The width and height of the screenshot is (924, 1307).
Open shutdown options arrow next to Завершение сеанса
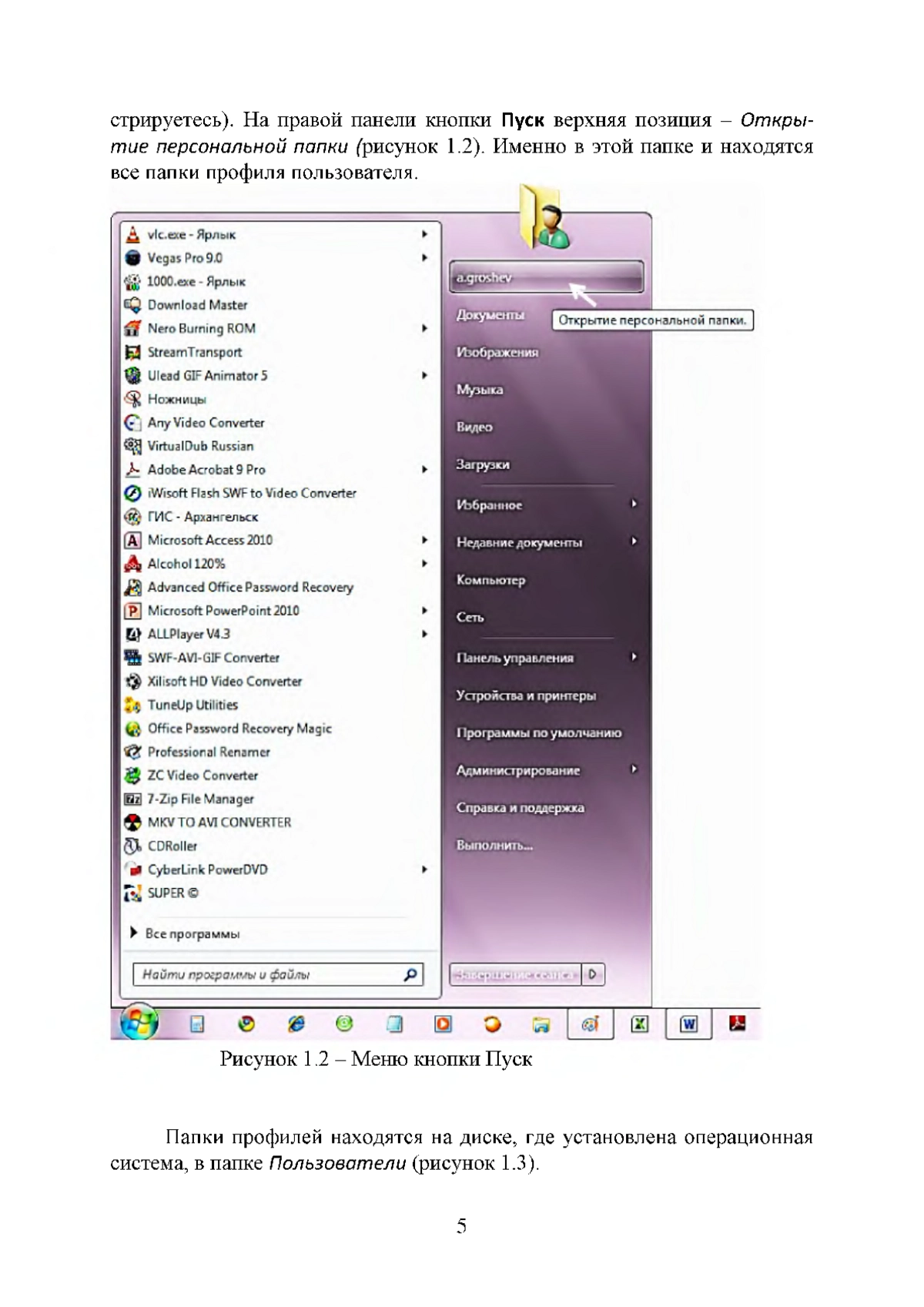pos(593,975)
